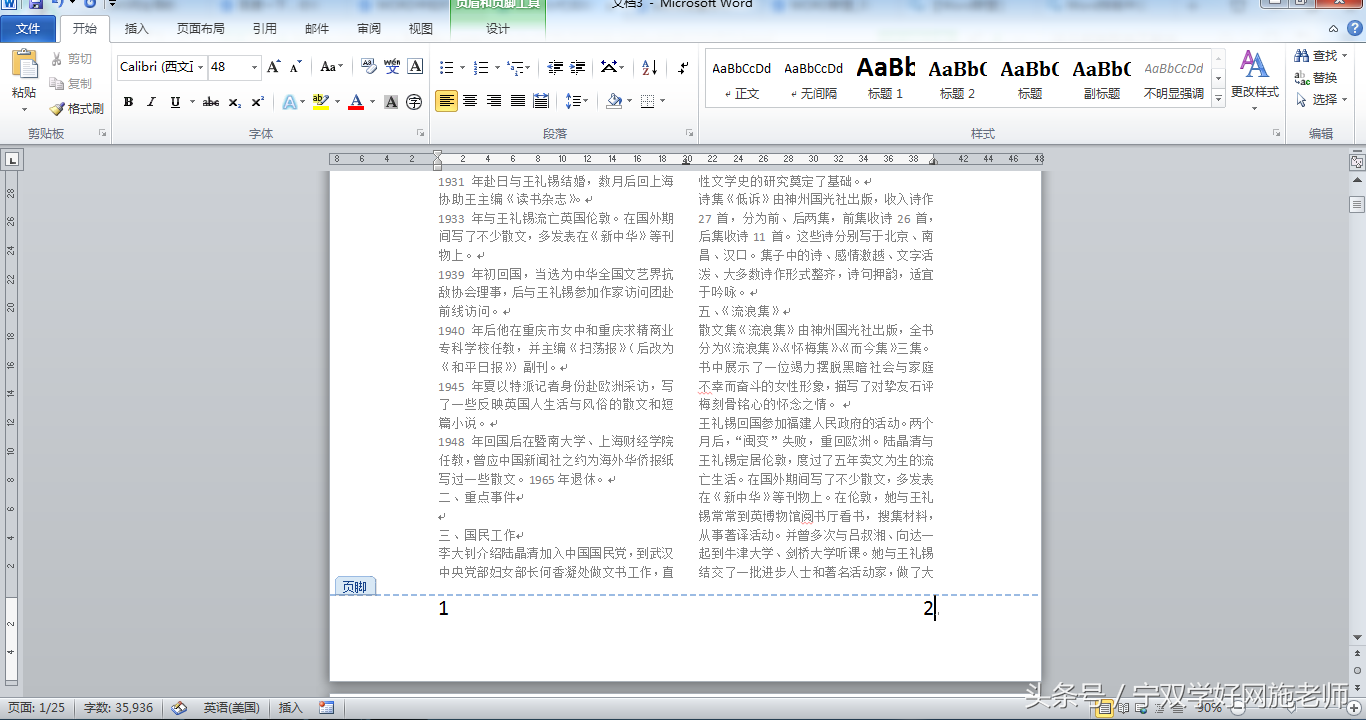Image resolution: width=1366 pixels, height=720 pixels.
Task: Toggle Center paragraph alignment
Action: [469, 101]
